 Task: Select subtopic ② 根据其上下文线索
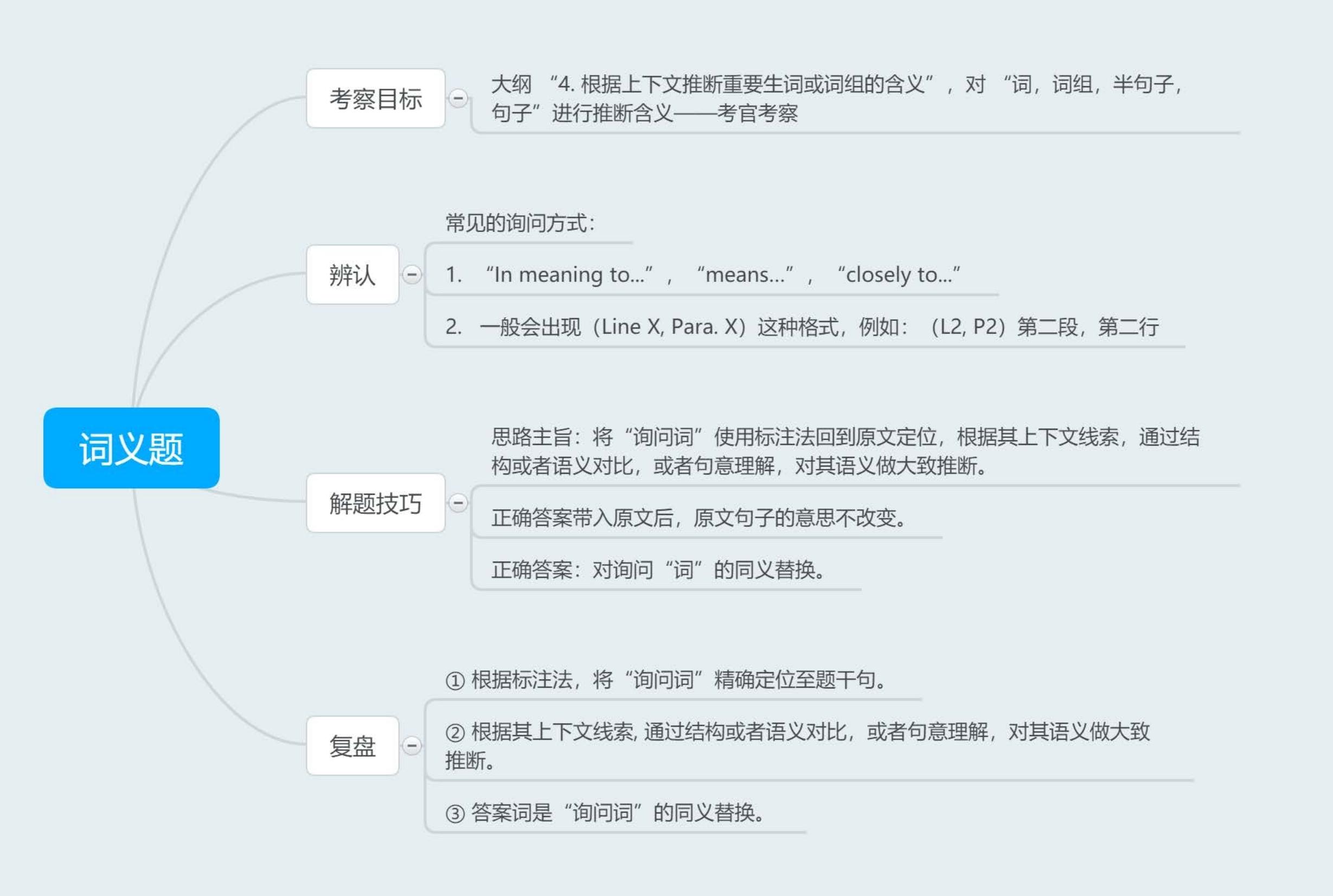pos(798,746)
